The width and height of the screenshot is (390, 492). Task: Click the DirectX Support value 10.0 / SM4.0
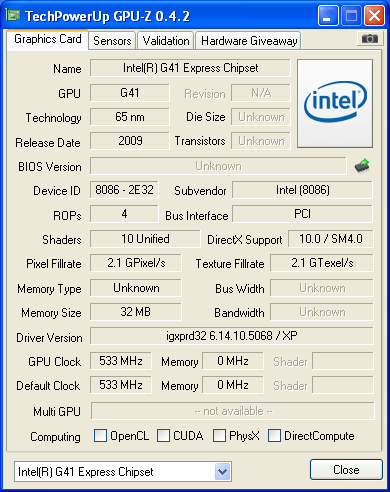(x=331, y=239)
